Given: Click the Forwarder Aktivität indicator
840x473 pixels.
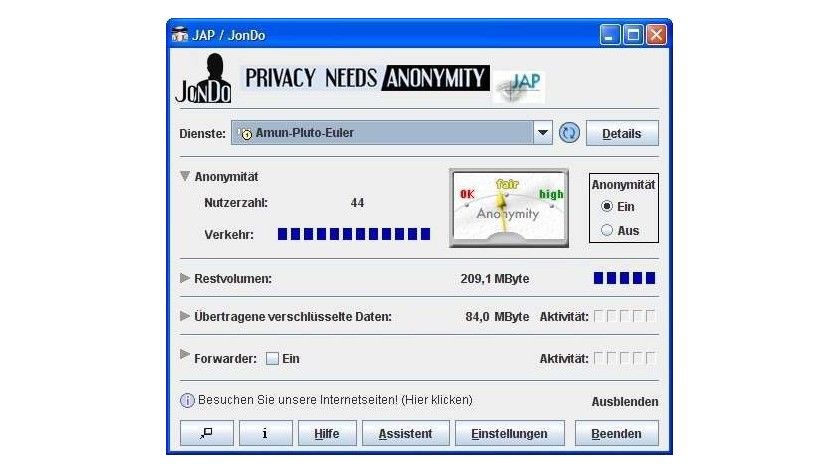Looking at the screenshot, I should pos(625,358).
